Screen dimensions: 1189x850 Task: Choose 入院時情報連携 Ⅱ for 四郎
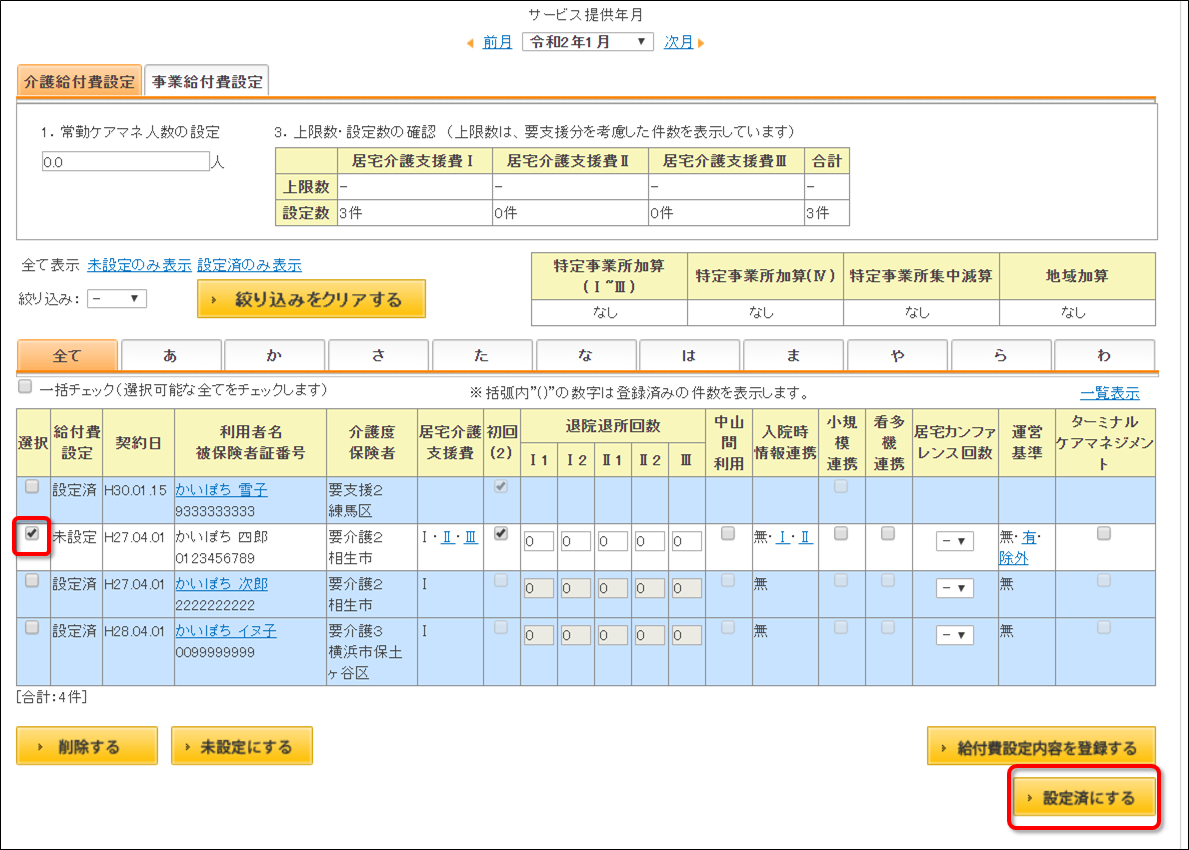click(805, 538)
